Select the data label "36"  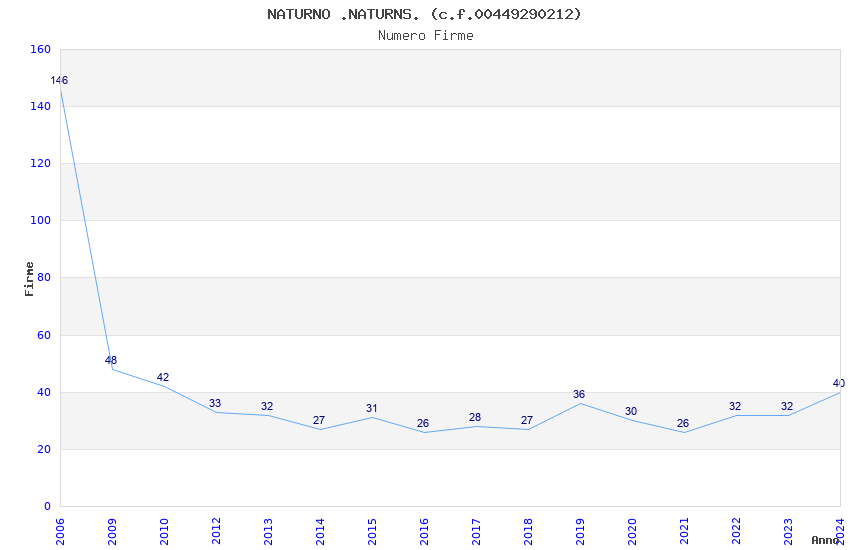coord(579,394)
